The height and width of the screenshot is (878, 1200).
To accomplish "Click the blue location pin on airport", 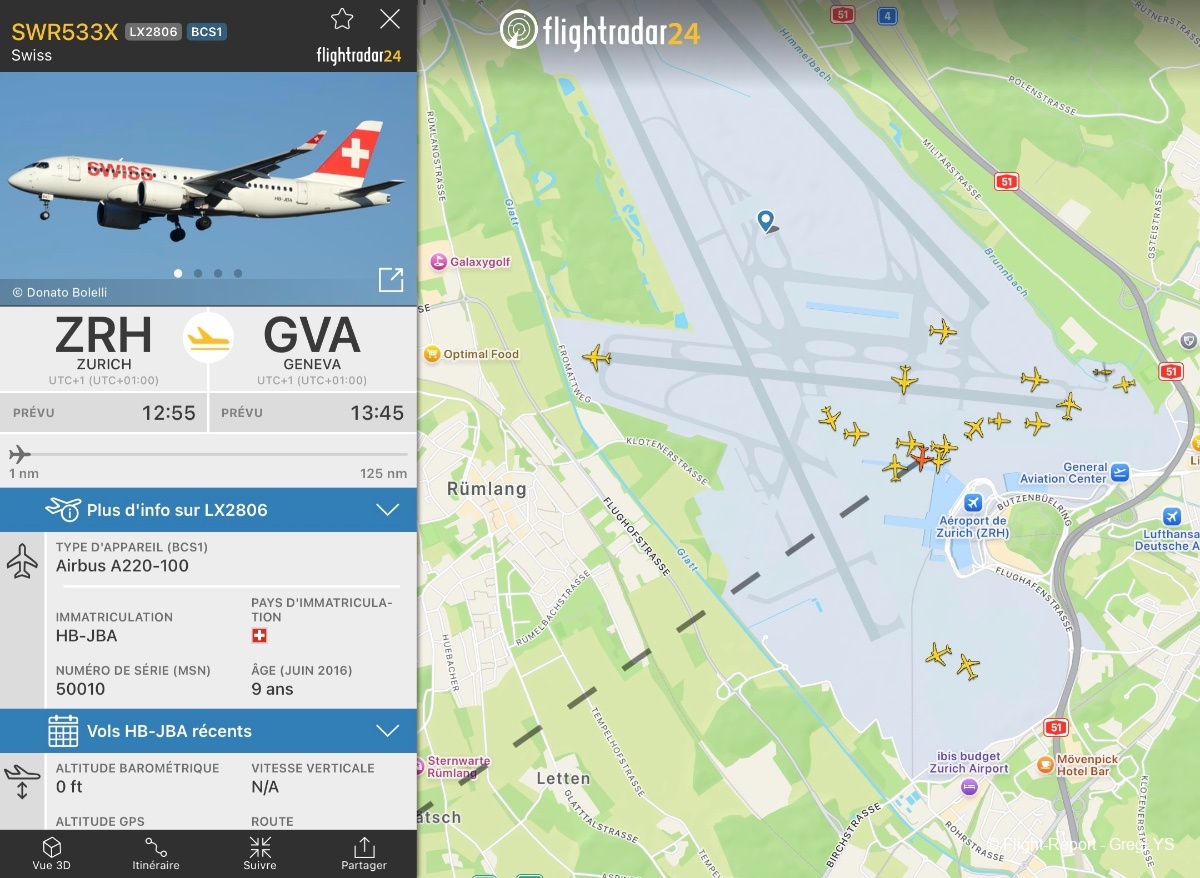I will (x=766, y=221).
